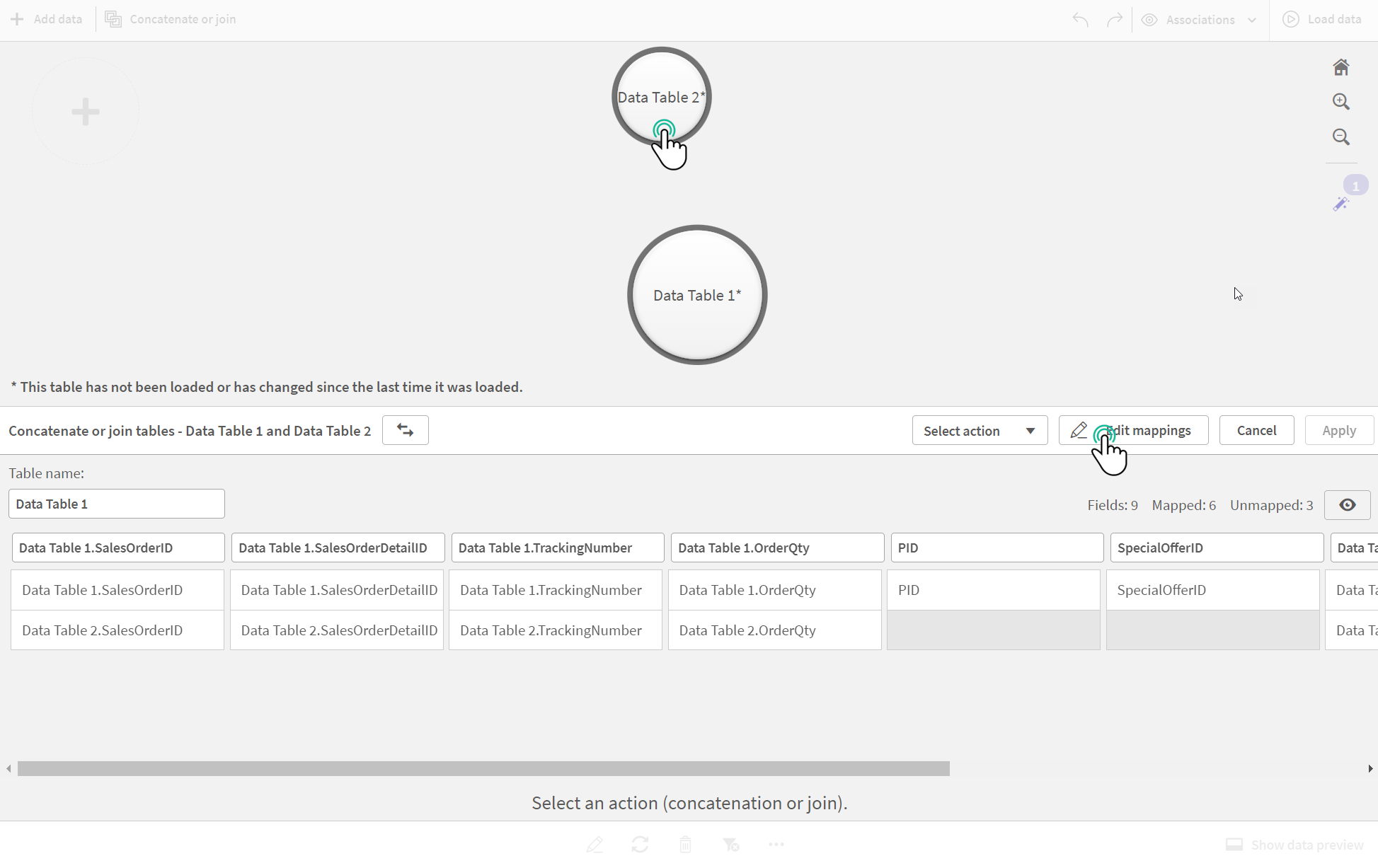
Task: Click Cancel to discard changes
Action: pos(1256,430)
